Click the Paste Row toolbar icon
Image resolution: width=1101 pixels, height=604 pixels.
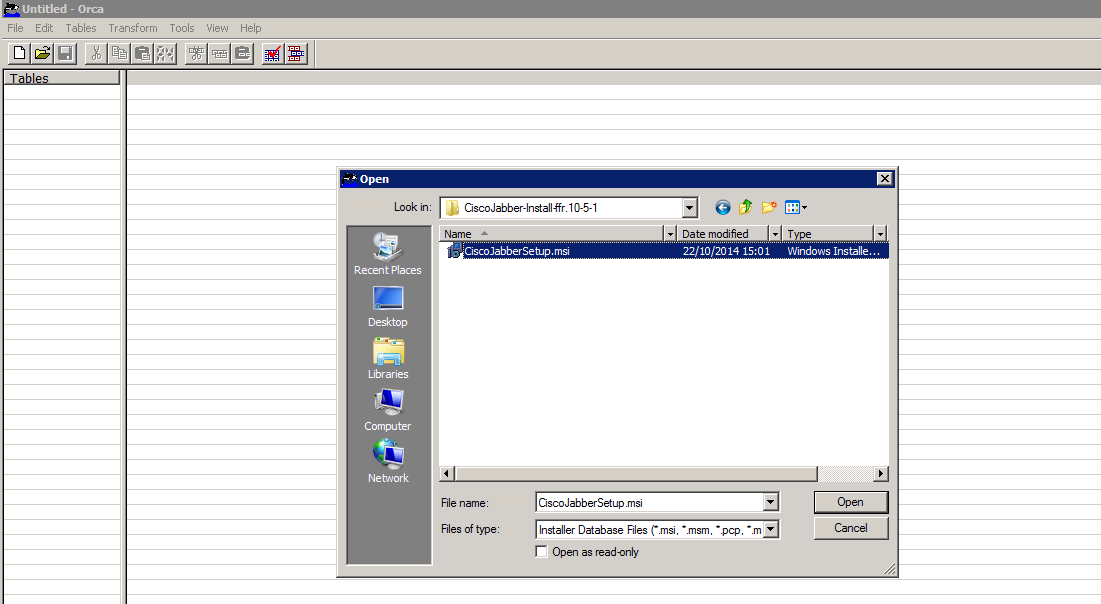[243, 53]
